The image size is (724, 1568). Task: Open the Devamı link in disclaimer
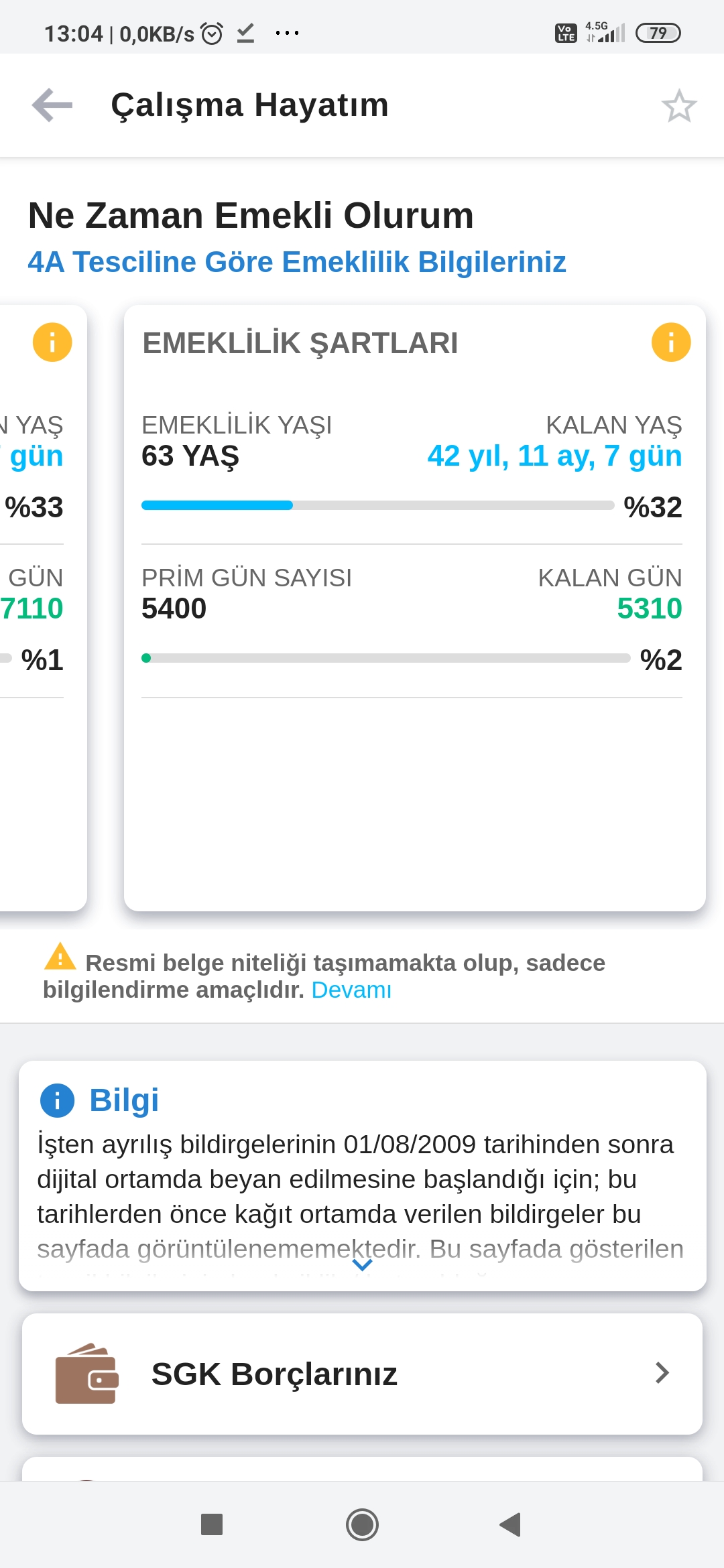click(351, 990)
